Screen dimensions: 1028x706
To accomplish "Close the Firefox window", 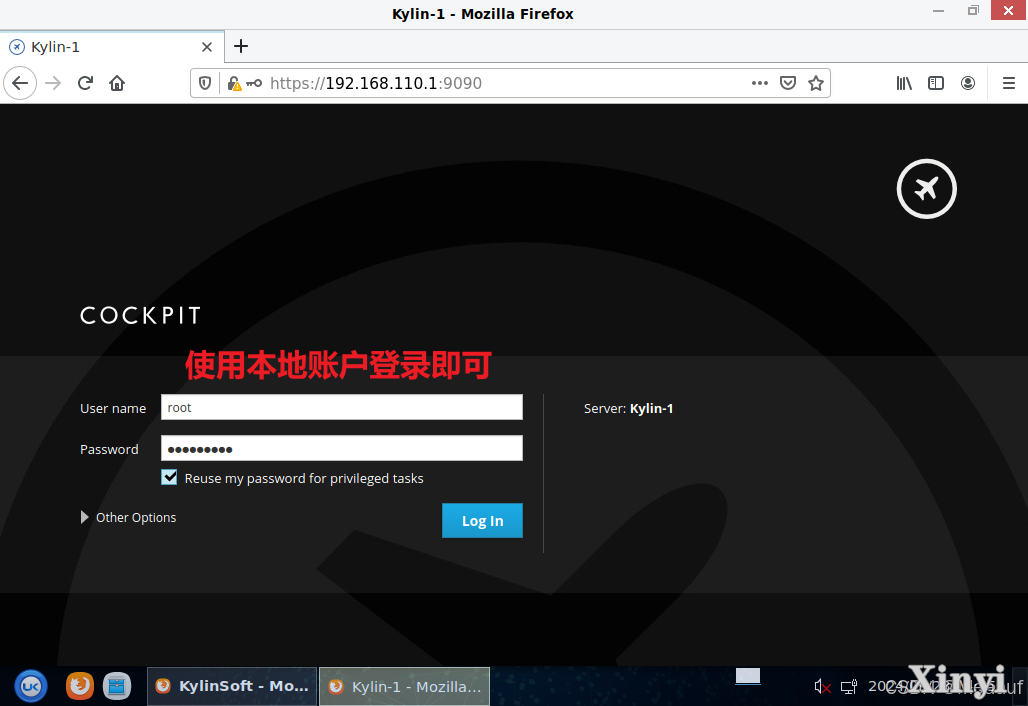I will [x=1008, y=11].
